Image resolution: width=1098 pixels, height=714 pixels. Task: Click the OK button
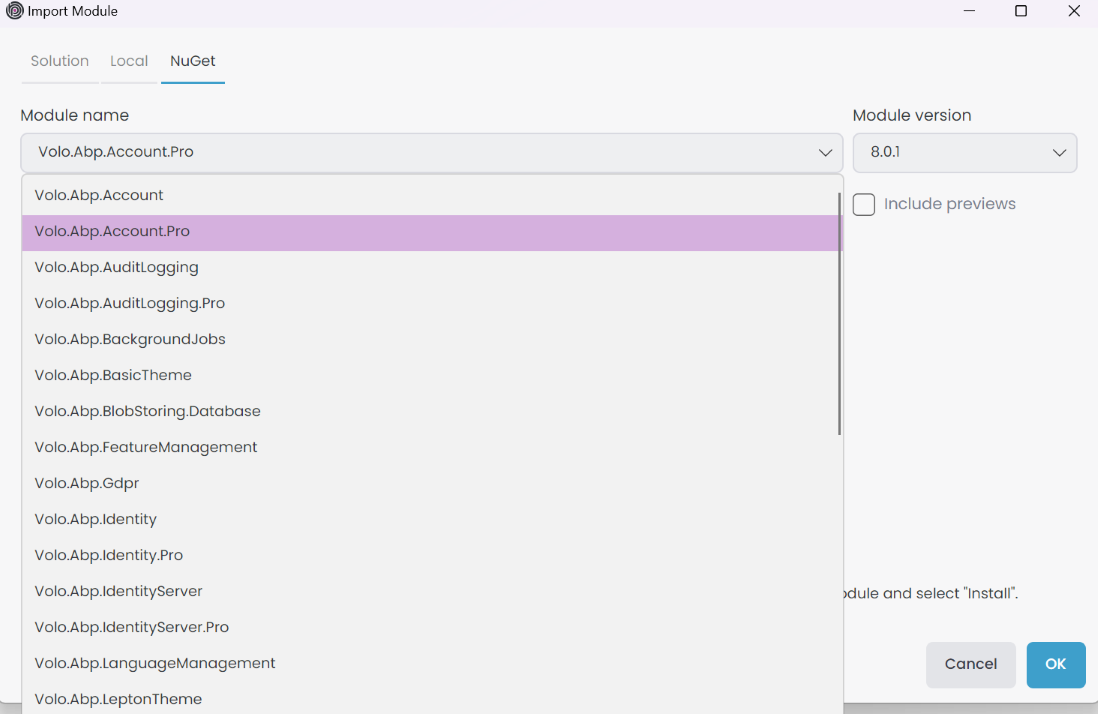tap(1055, 664)
